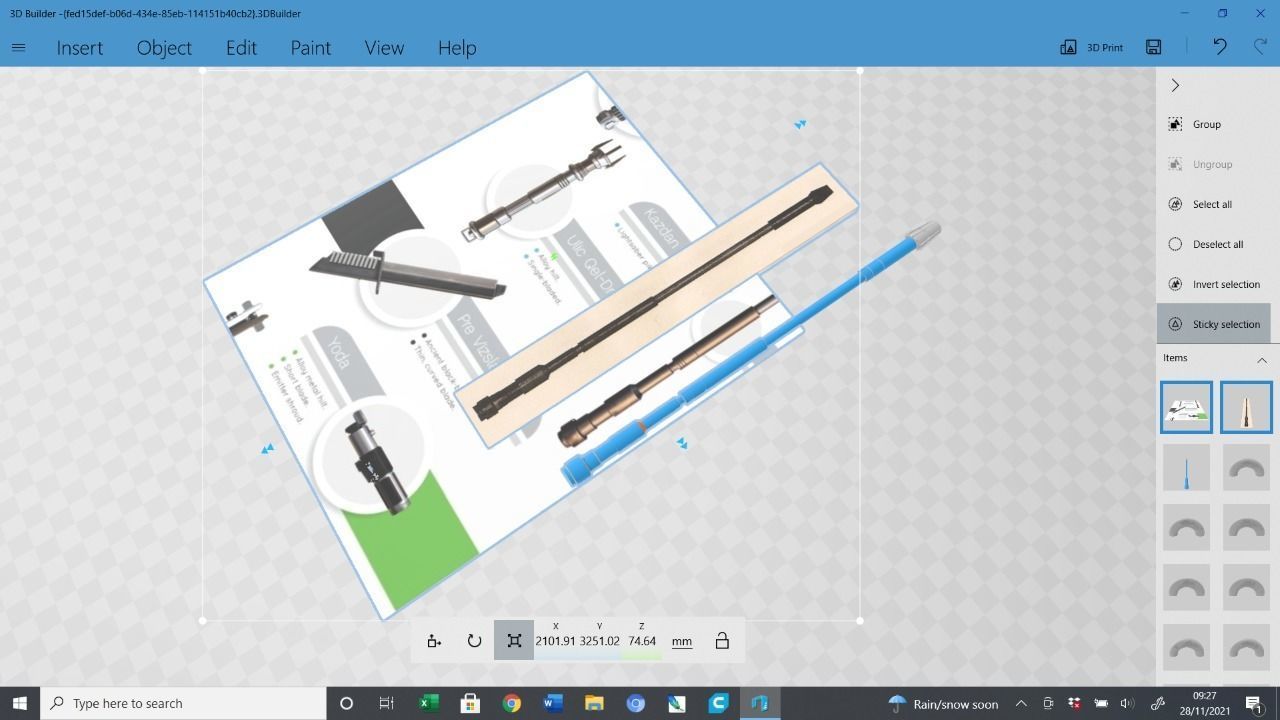This screenshot has height=720, width=1280.
Task: Open the hamburger menu
Action: [18, 47]
